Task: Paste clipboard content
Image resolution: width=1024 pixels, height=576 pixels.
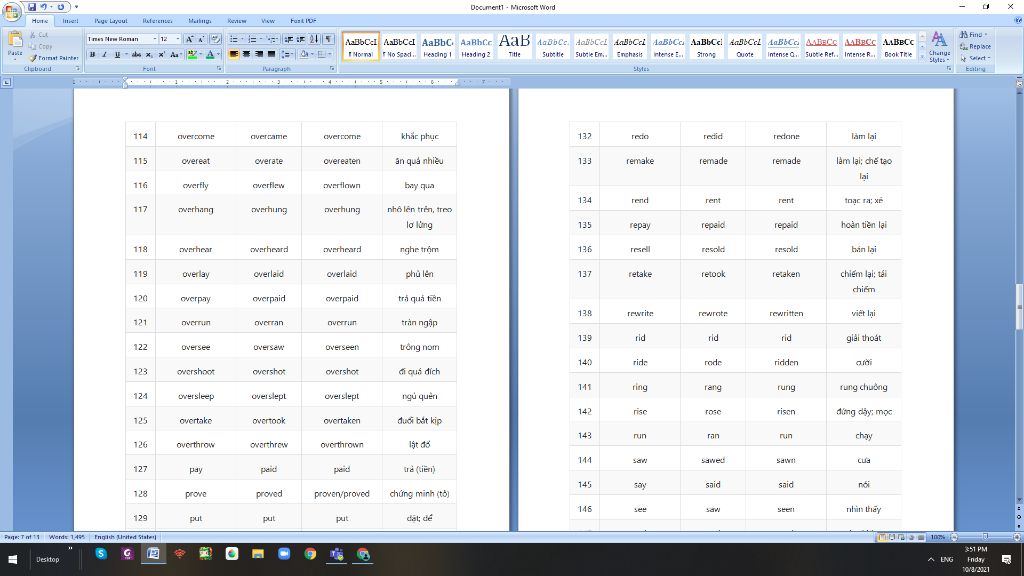Action: click(15, 44)
